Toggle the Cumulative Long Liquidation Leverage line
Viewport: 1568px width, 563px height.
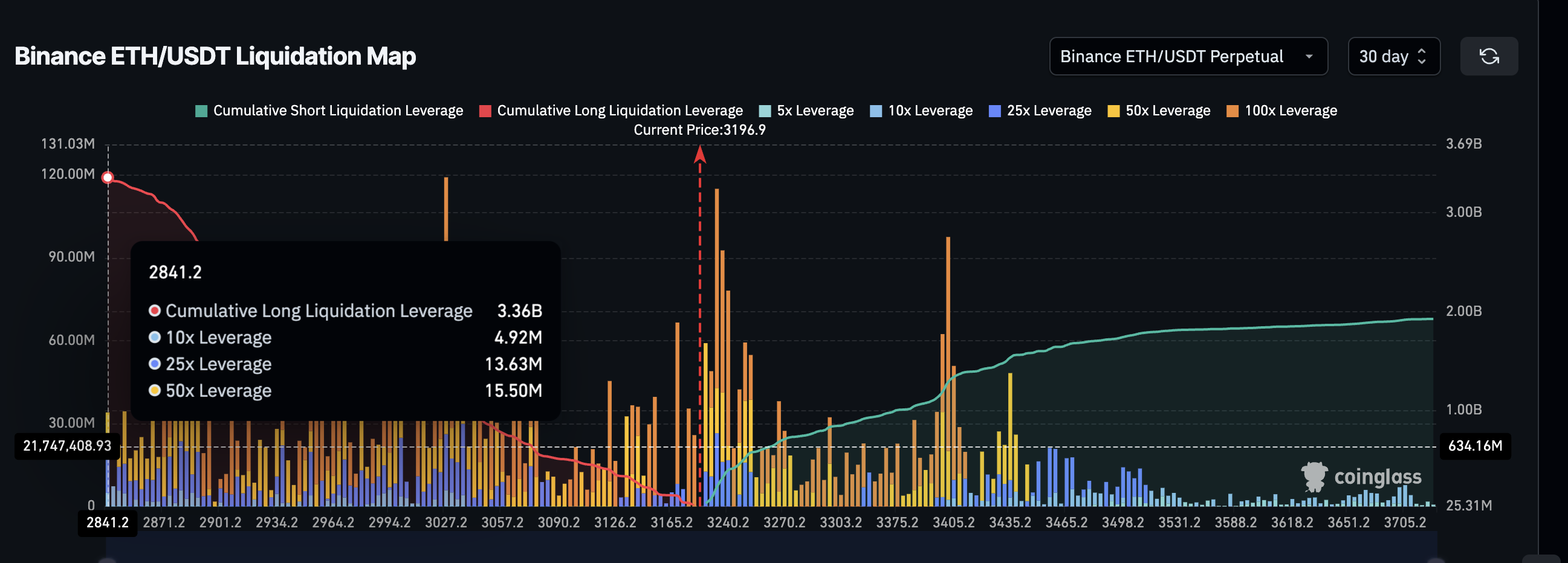click(612, 110)
